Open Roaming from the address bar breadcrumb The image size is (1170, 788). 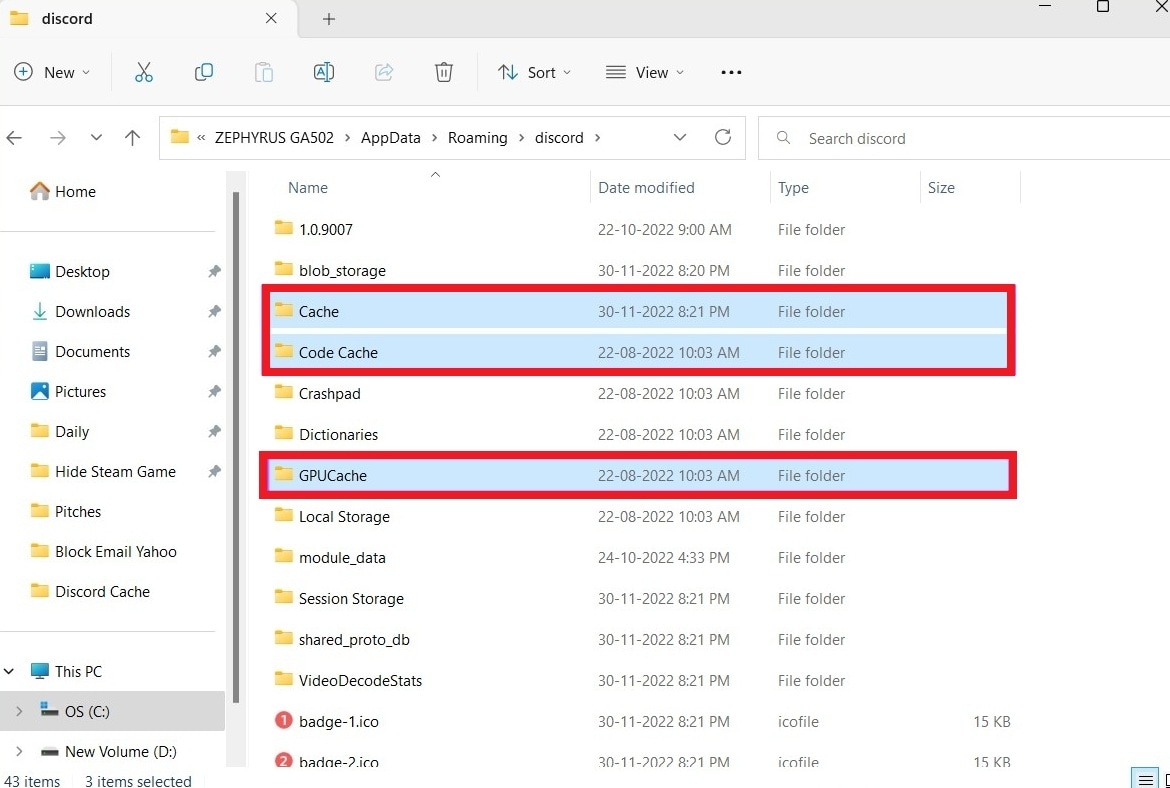(477, 137)
